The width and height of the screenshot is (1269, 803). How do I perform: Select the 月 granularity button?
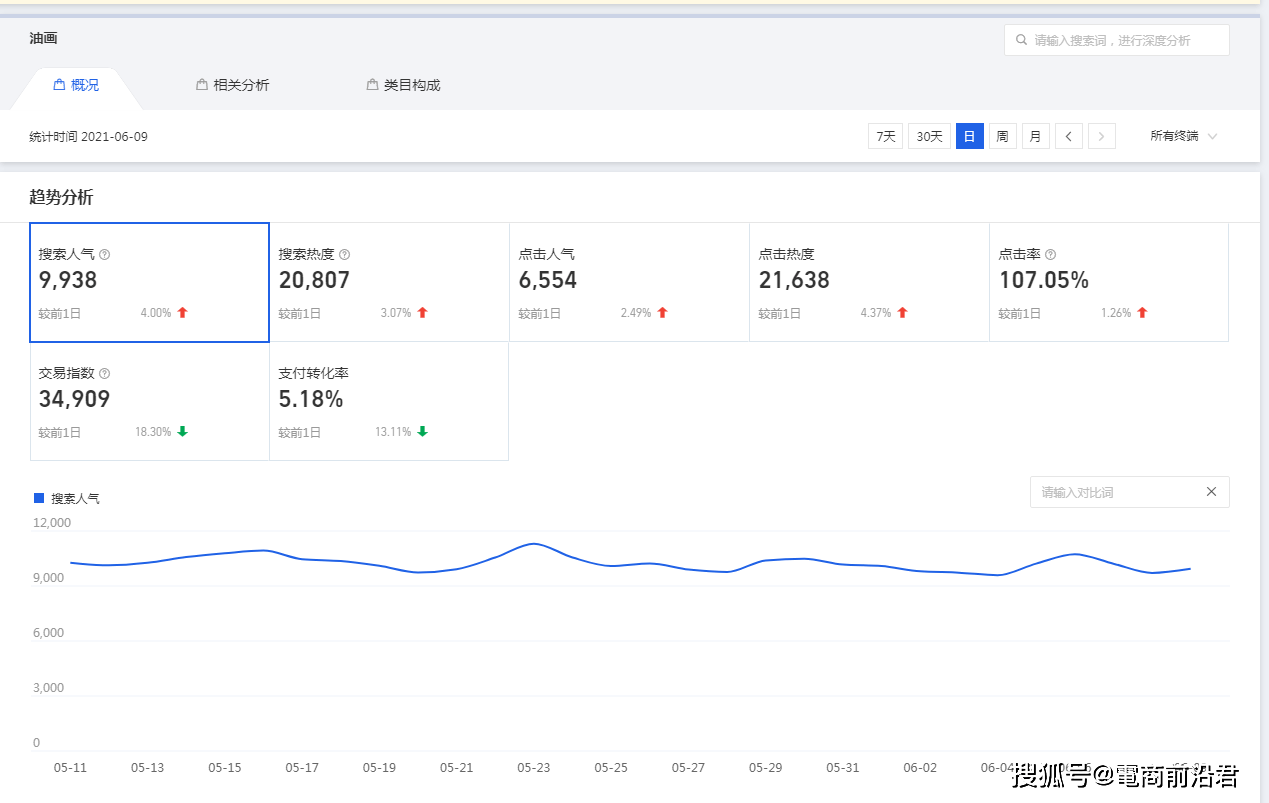1035,136
